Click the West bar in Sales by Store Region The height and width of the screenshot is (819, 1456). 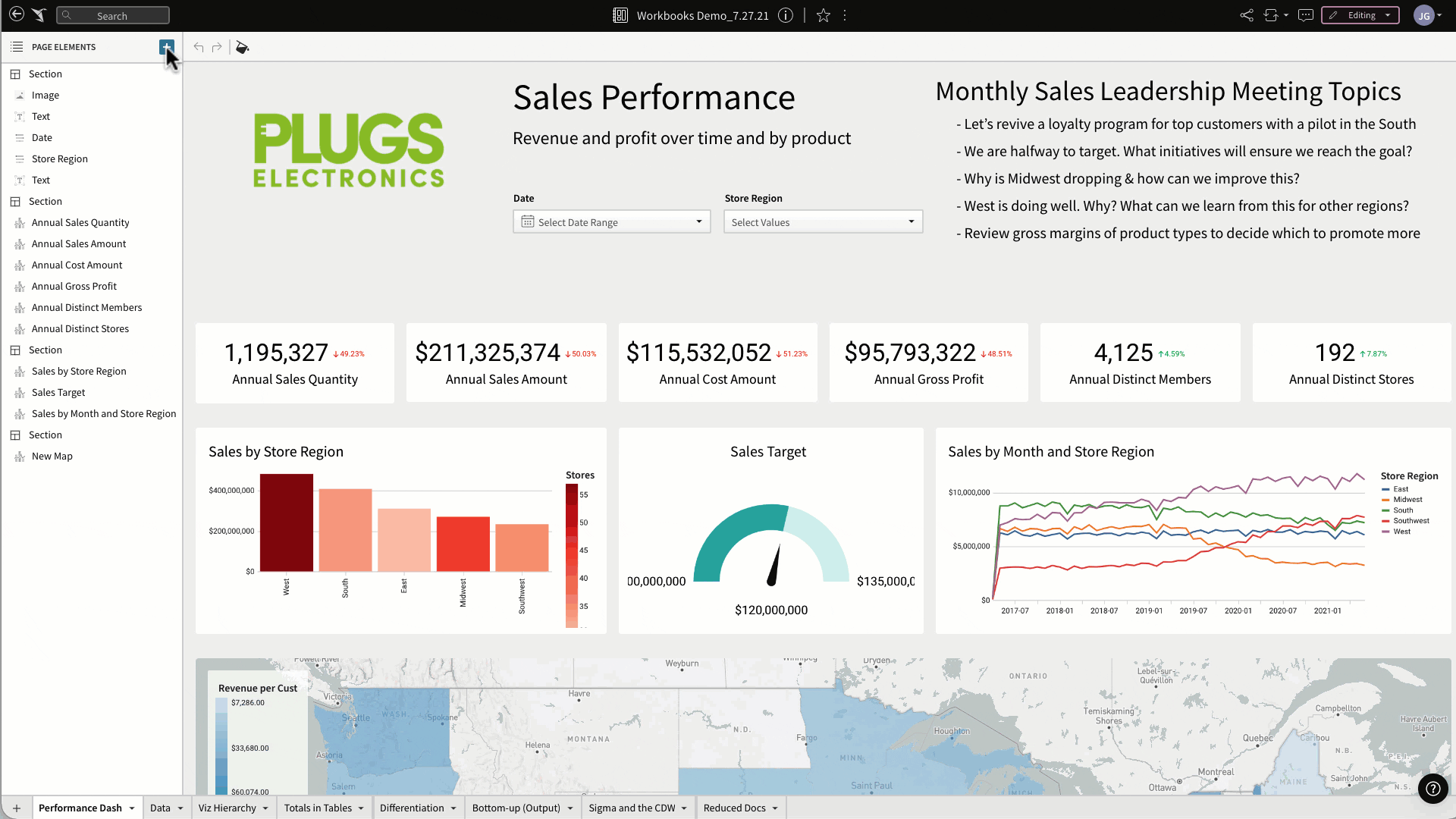coord(287,522)
